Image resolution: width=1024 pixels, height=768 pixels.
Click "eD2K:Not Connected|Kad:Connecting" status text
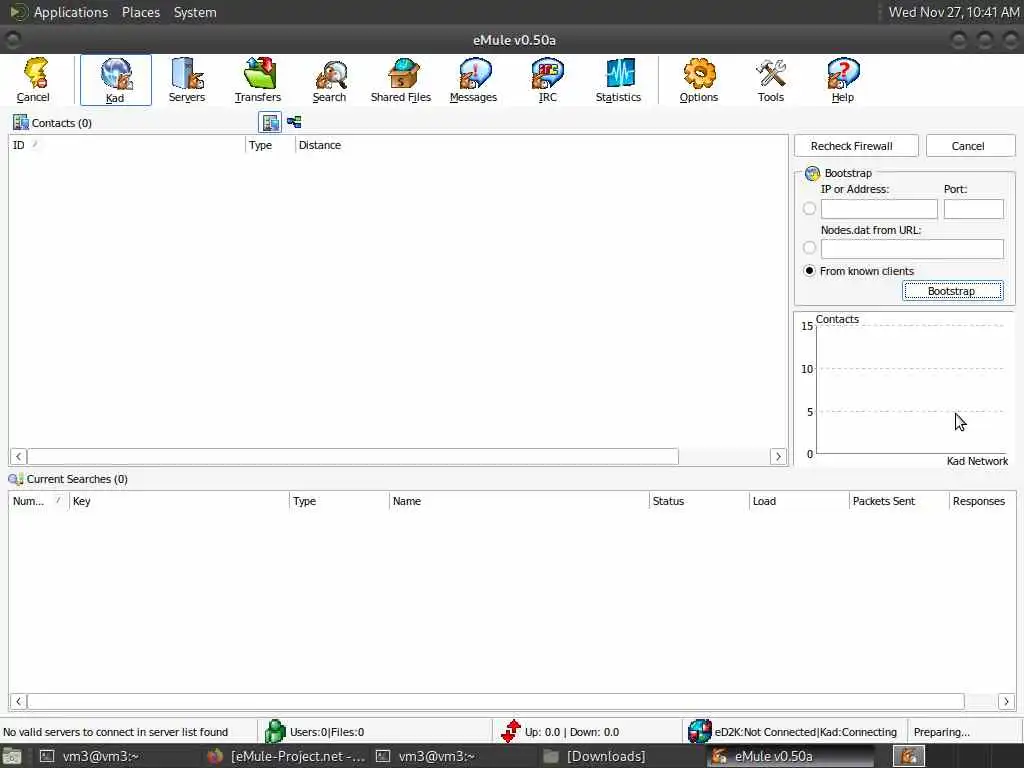coord(805,732)
